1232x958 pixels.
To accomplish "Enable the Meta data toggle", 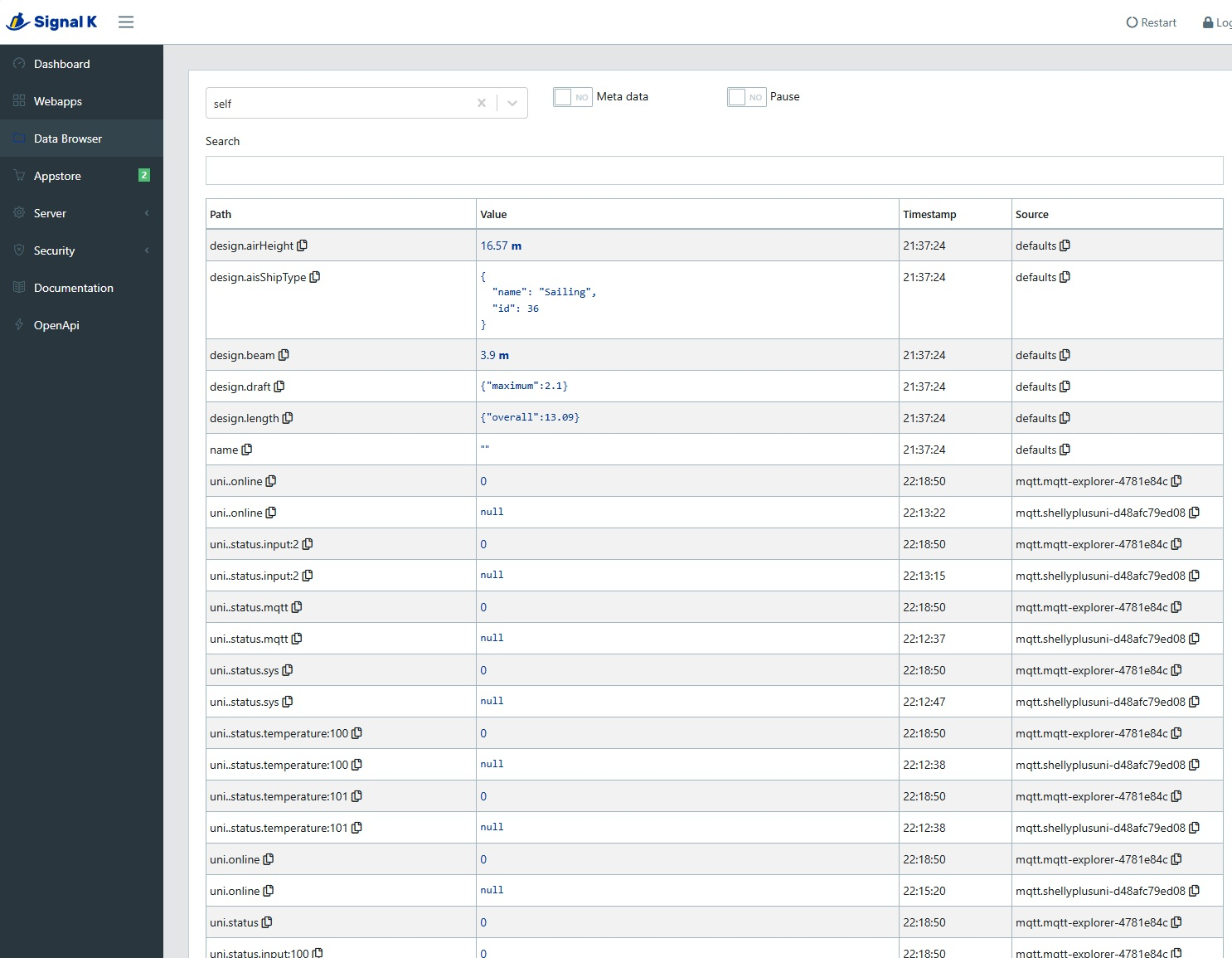I will (x=573, y=97).
